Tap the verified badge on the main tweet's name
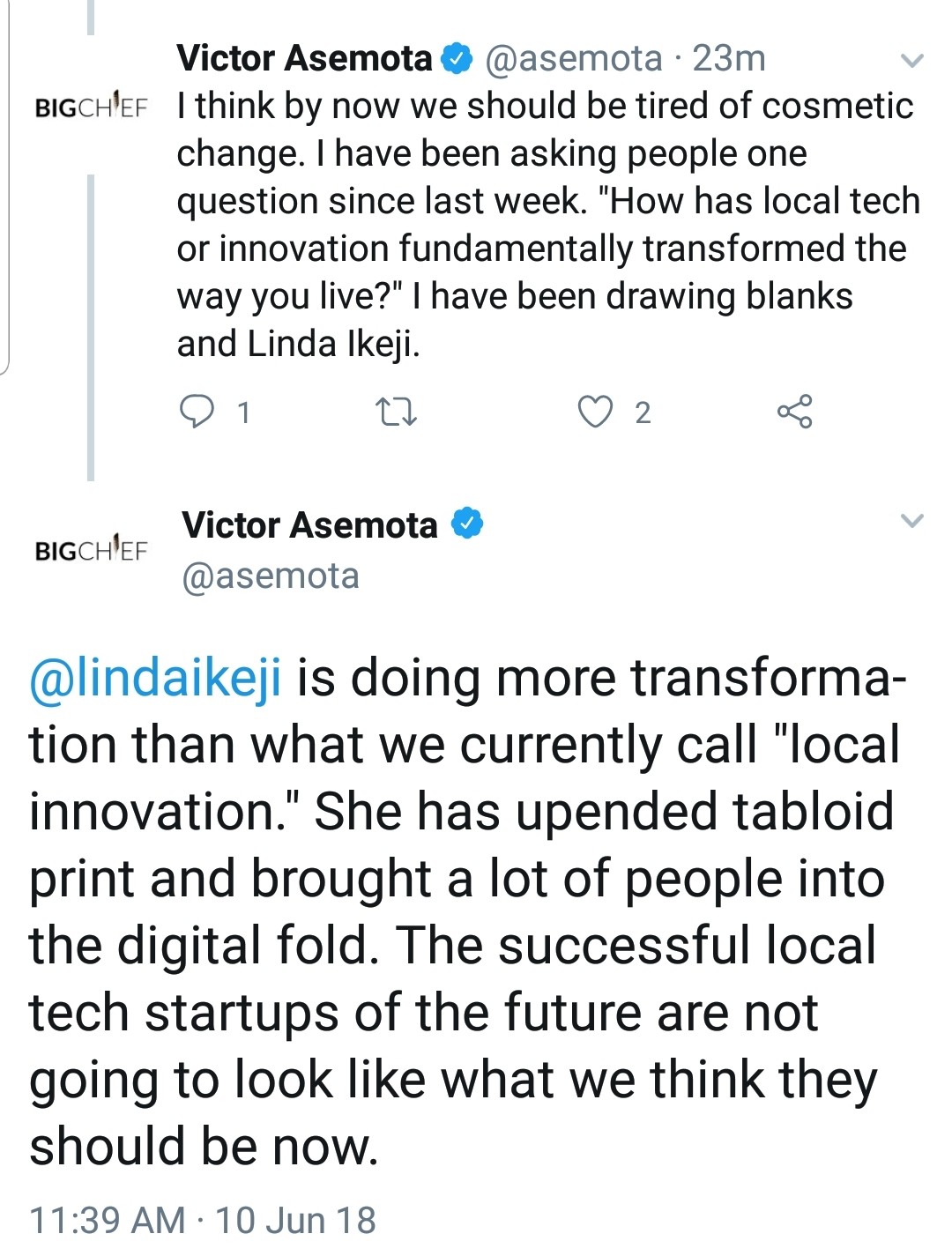 (x=467, y=524)
